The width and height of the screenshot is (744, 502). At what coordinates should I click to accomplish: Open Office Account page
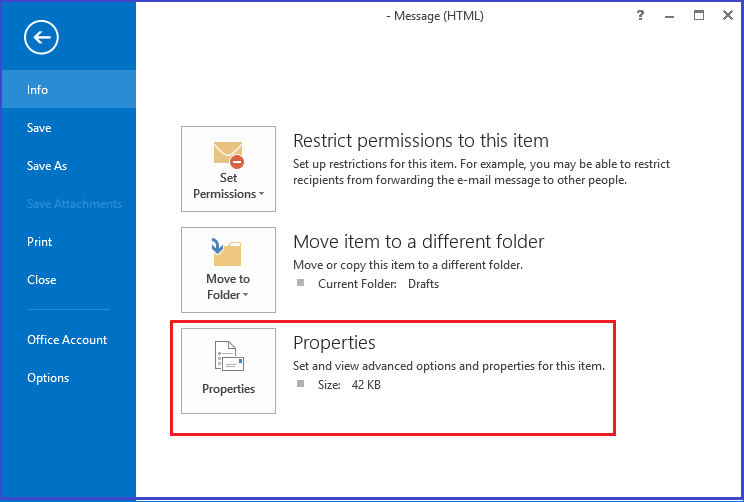69,339
